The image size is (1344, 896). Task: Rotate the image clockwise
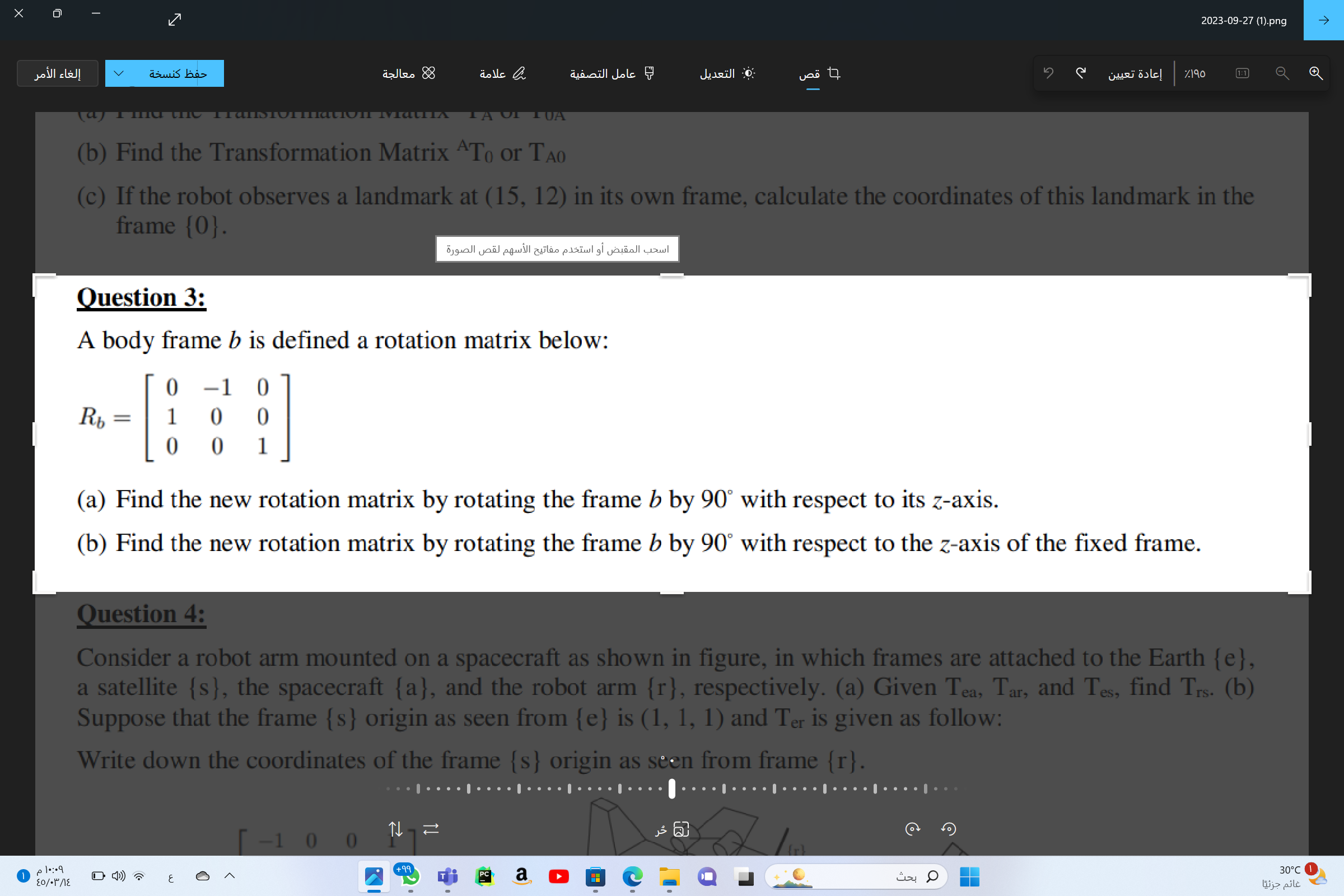(912, 829)
